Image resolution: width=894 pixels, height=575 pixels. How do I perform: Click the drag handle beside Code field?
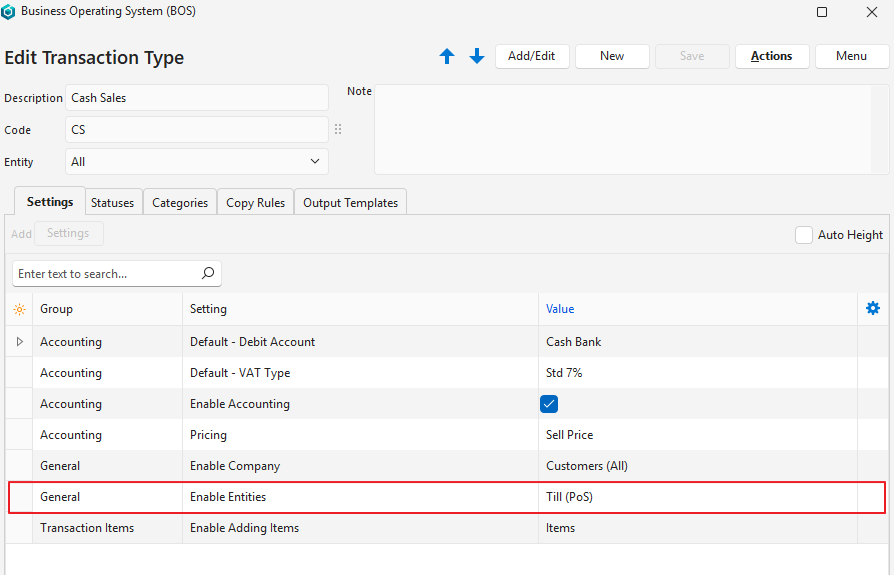(x=338, y=130)
